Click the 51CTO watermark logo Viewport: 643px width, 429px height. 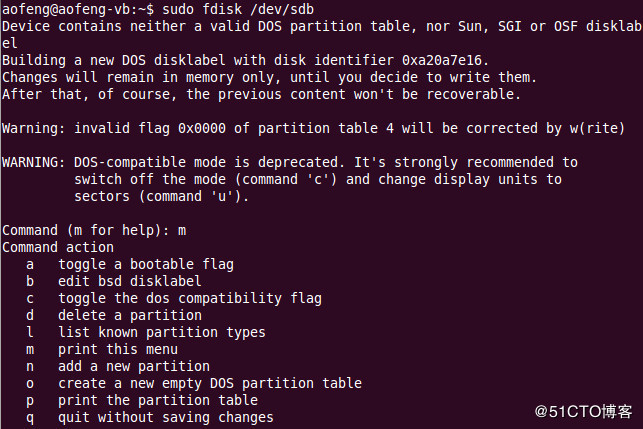click(583, 410)
